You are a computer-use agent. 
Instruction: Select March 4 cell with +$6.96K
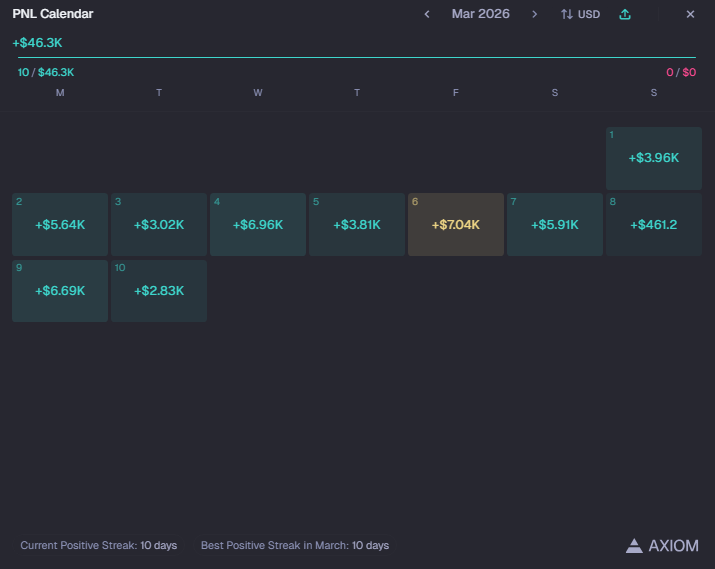[x=258, y=224]
